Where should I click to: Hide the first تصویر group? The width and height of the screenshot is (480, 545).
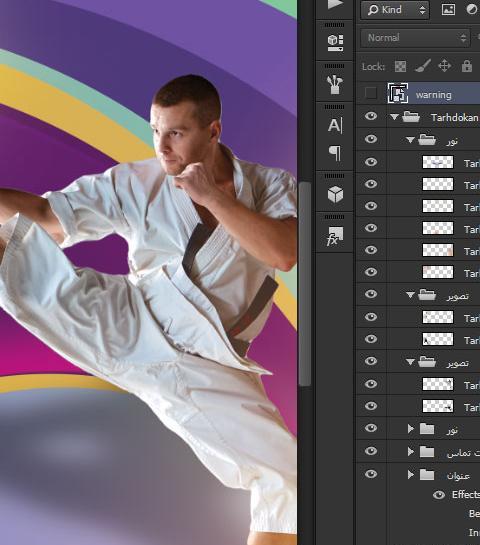tap(371, 294)
